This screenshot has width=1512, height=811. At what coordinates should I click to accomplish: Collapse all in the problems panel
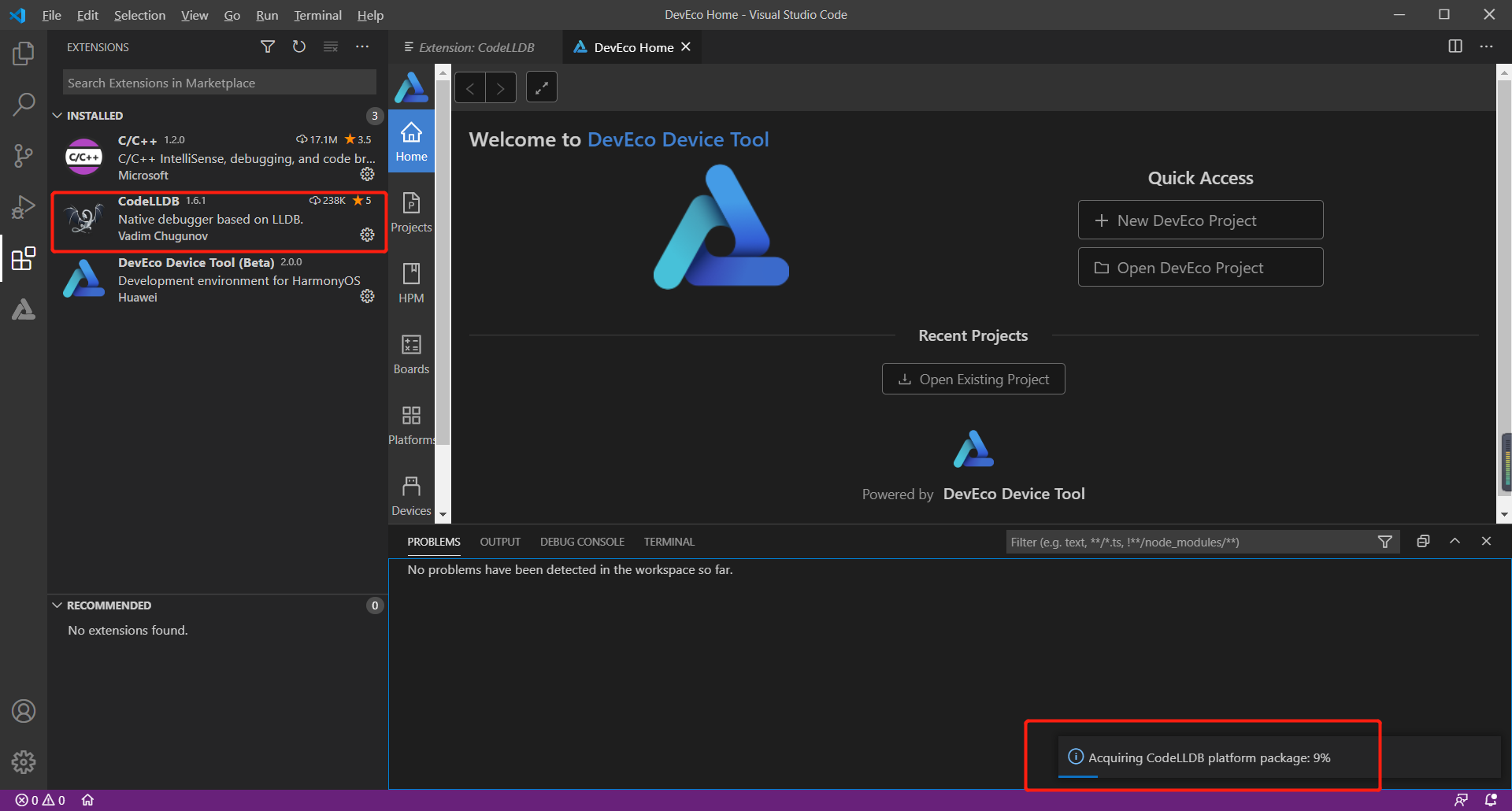1423,541
